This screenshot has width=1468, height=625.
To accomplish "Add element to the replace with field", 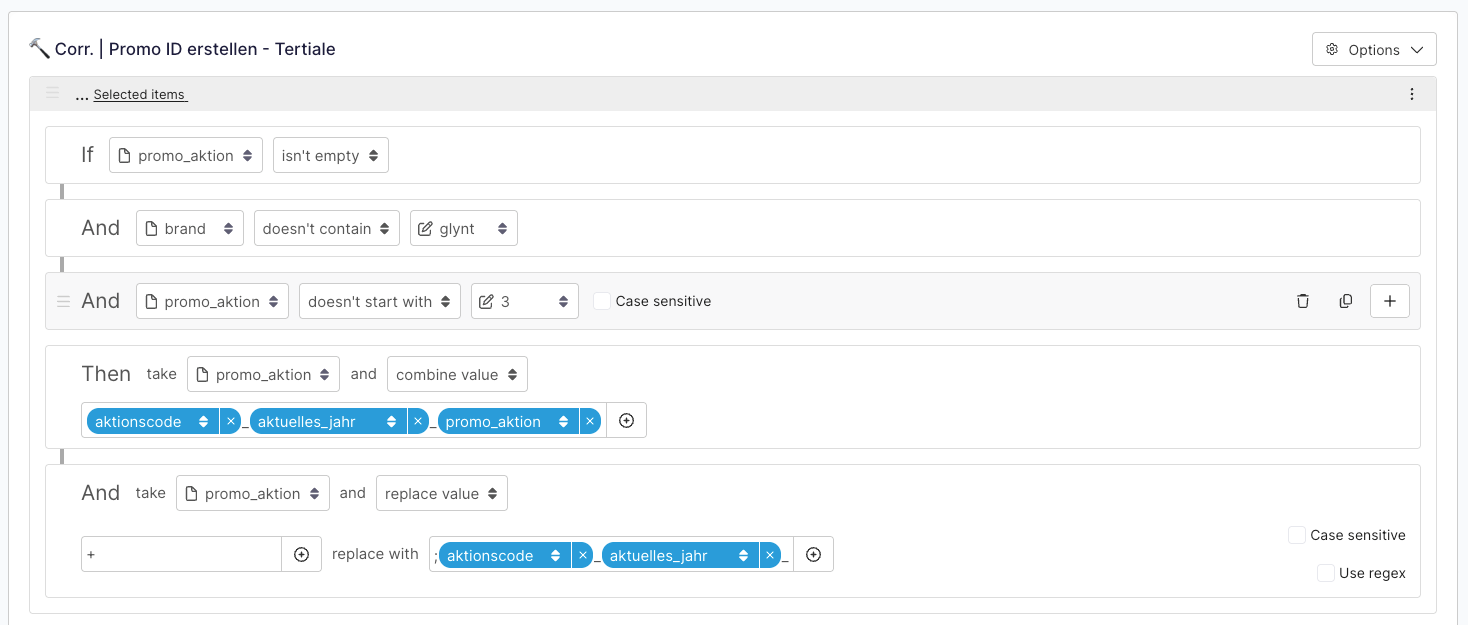I will 814,555.
